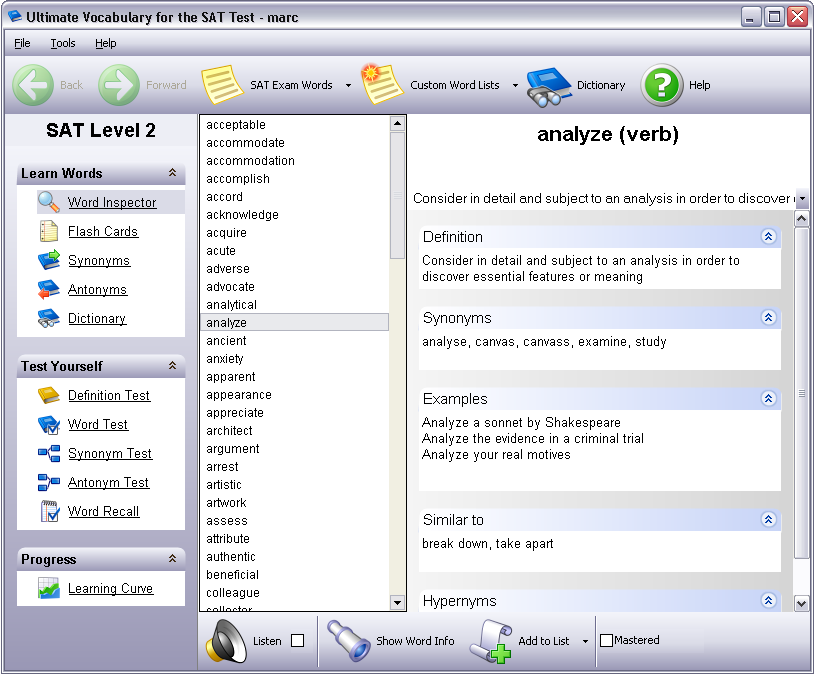The image size is (815, 674).
Task: Click the sidebar Dictionary binoculars icon
Action: pos(49,319)
